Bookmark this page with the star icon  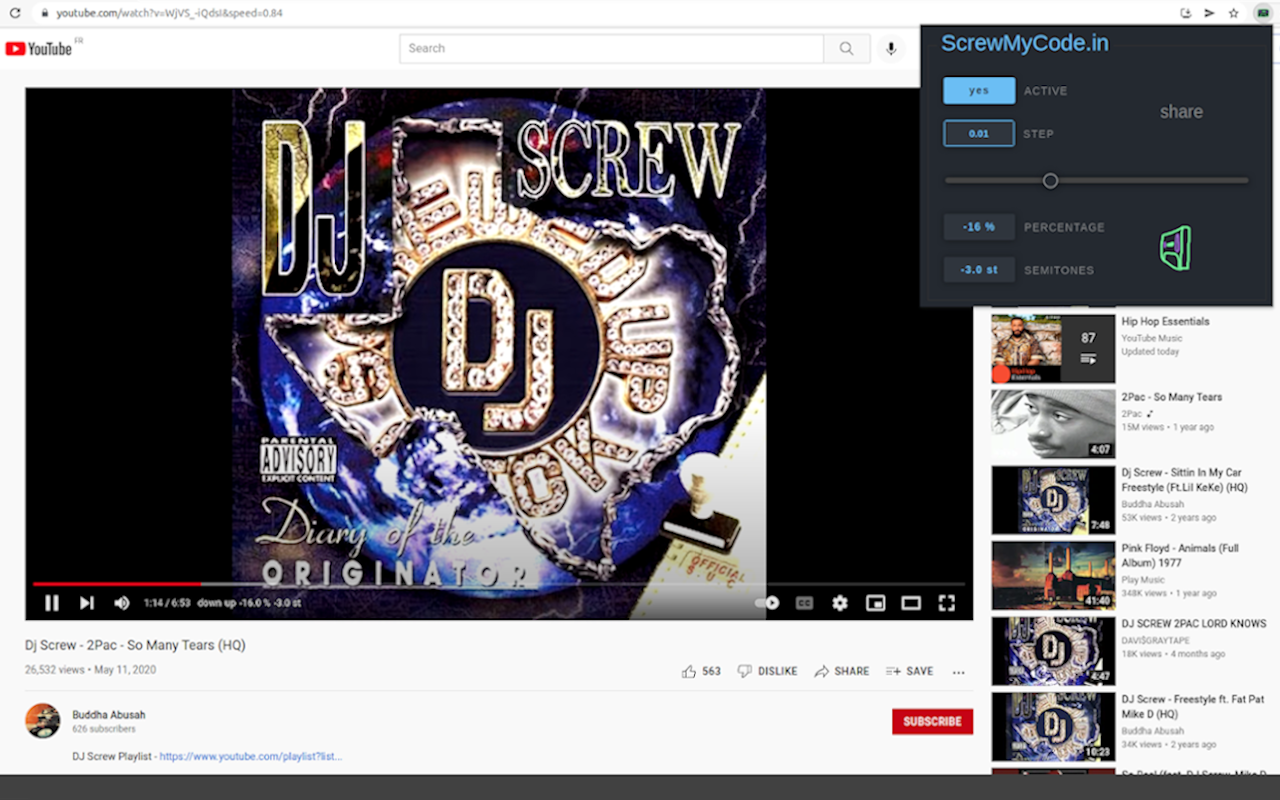1234,13
